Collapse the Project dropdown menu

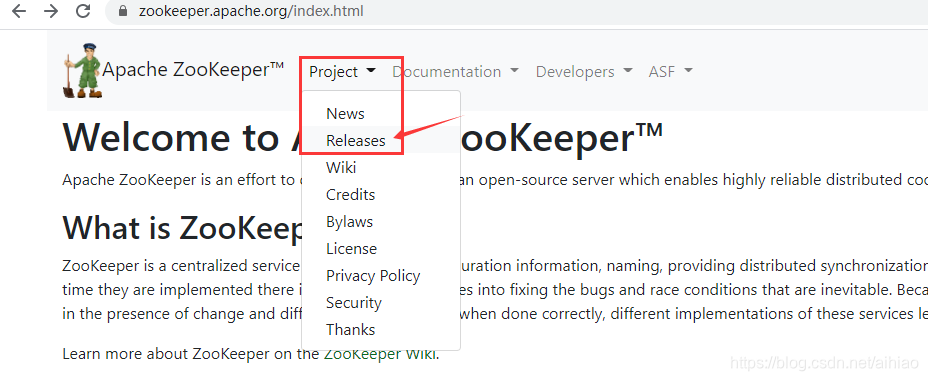(x=342, y=72)
